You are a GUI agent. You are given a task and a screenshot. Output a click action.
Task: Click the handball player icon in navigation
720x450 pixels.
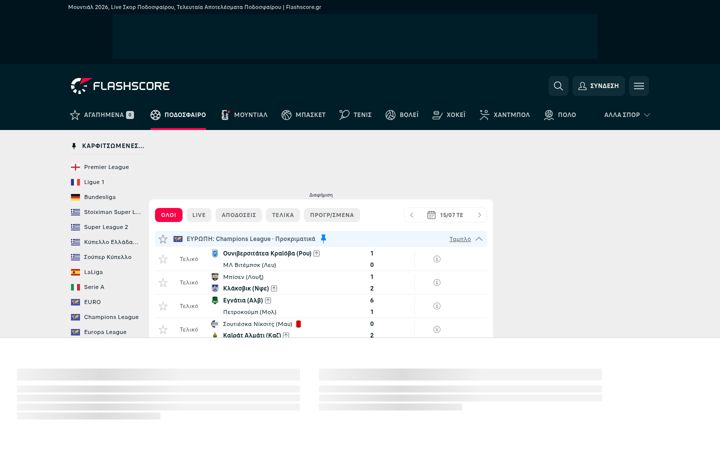tap(484, 115)
